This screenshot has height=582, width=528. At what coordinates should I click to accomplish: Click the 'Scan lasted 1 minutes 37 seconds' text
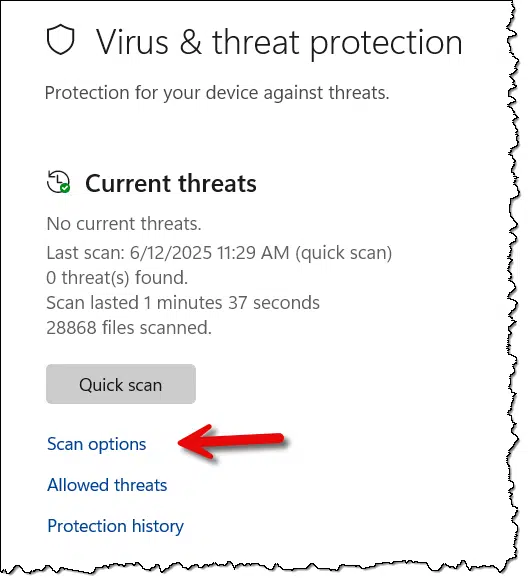(183, 303)
